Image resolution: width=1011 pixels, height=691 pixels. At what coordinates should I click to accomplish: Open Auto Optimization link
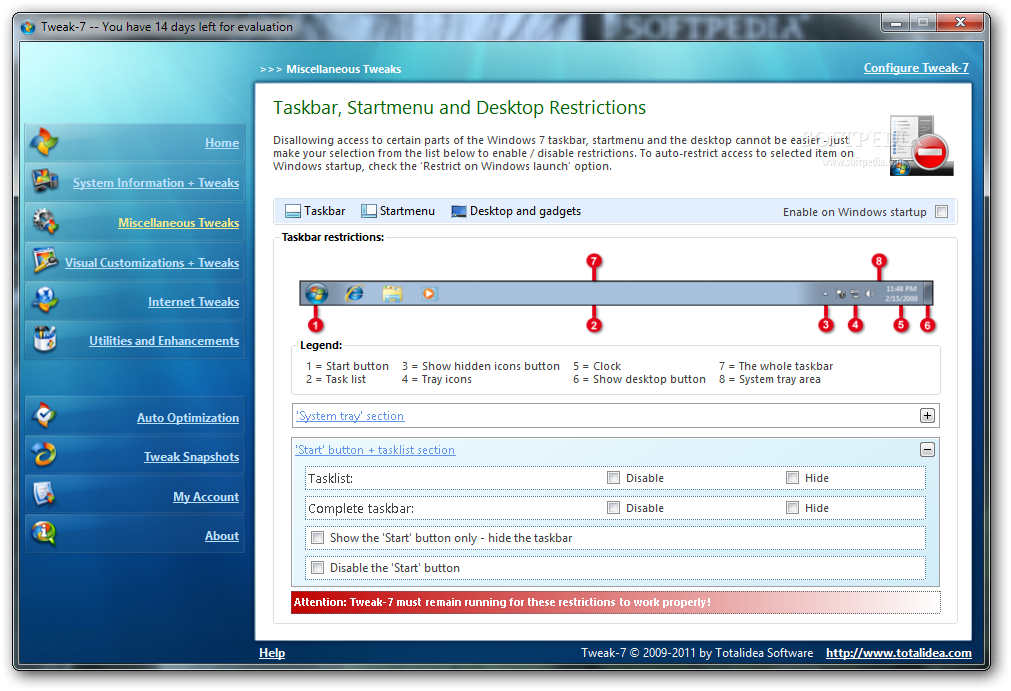click(188, 418)
